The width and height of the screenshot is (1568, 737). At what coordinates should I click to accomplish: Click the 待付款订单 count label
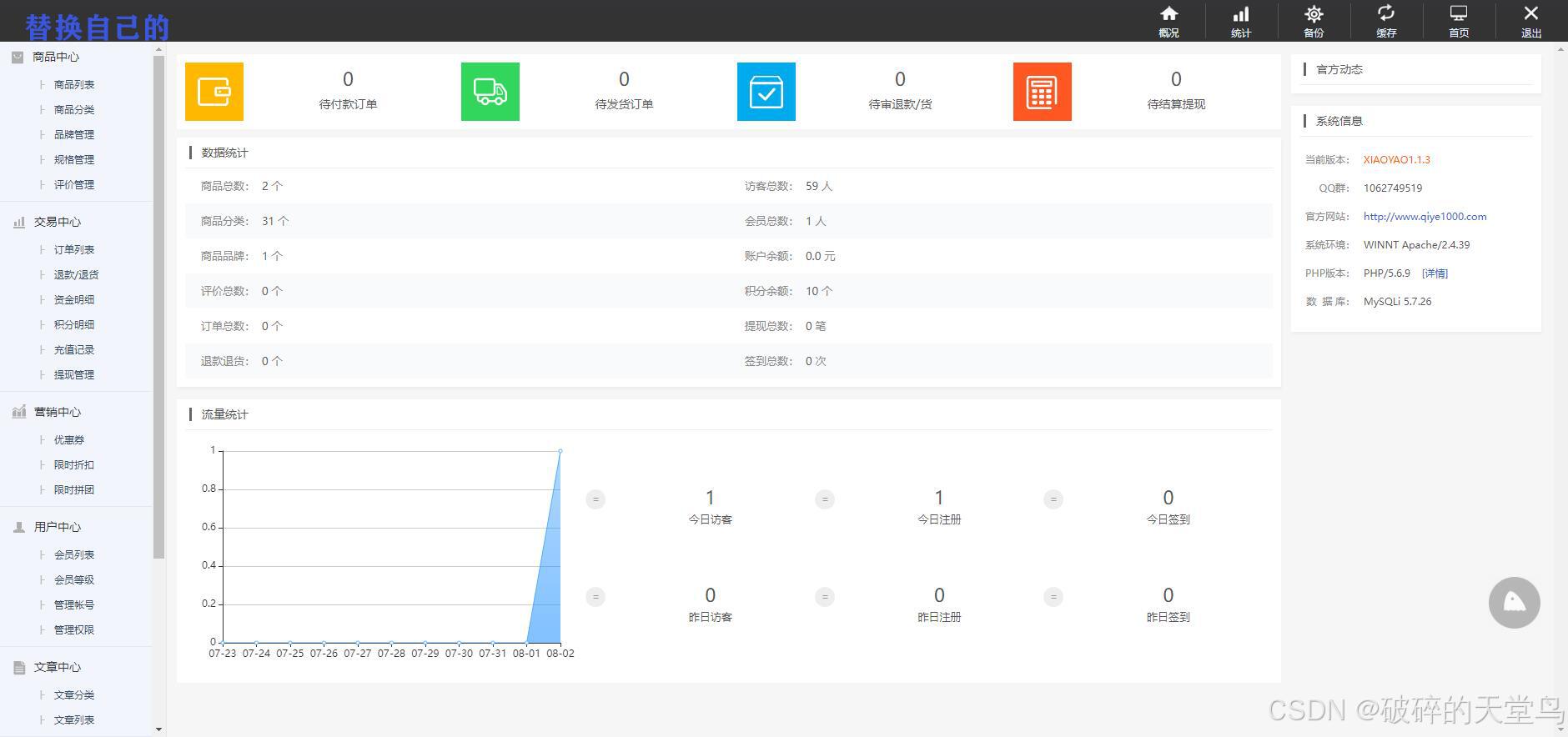(x=348, y=104)
